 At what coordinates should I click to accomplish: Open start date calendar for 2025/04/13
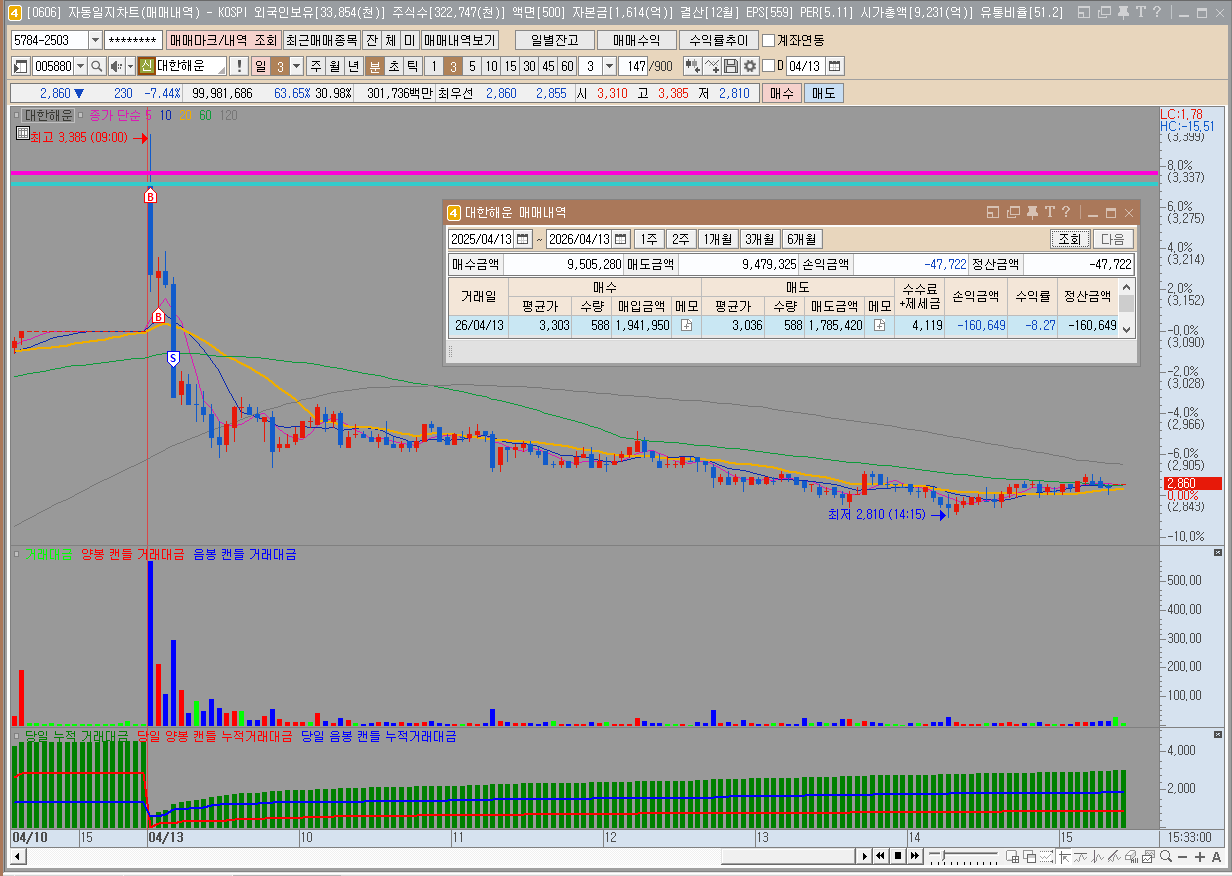tap(523, 239)
